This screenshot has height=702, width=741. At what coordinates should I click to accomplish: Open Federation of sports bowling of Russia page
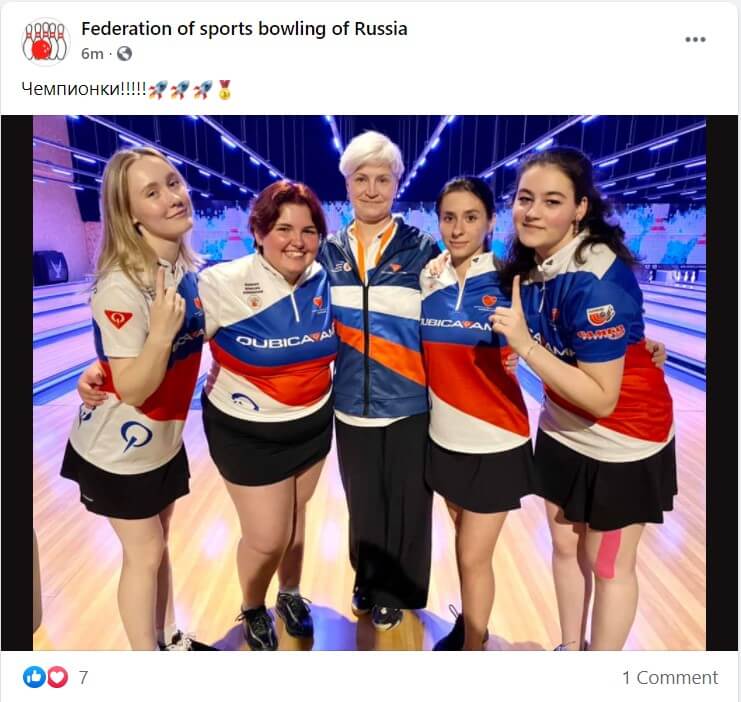click(244, 28)
